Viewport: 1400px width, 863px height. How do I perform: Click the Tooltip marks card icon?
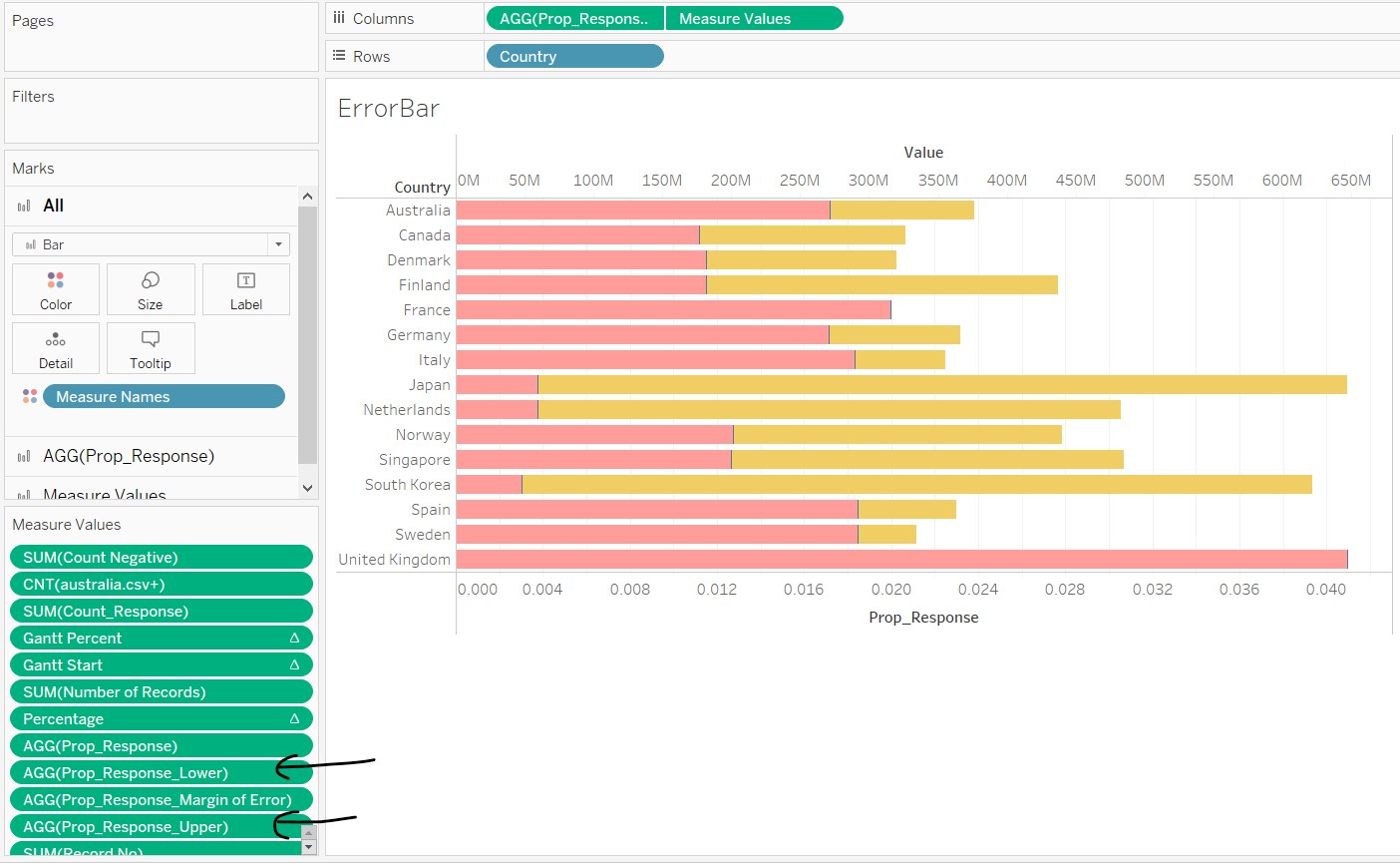pyautogui.click(x=151, y=339)
